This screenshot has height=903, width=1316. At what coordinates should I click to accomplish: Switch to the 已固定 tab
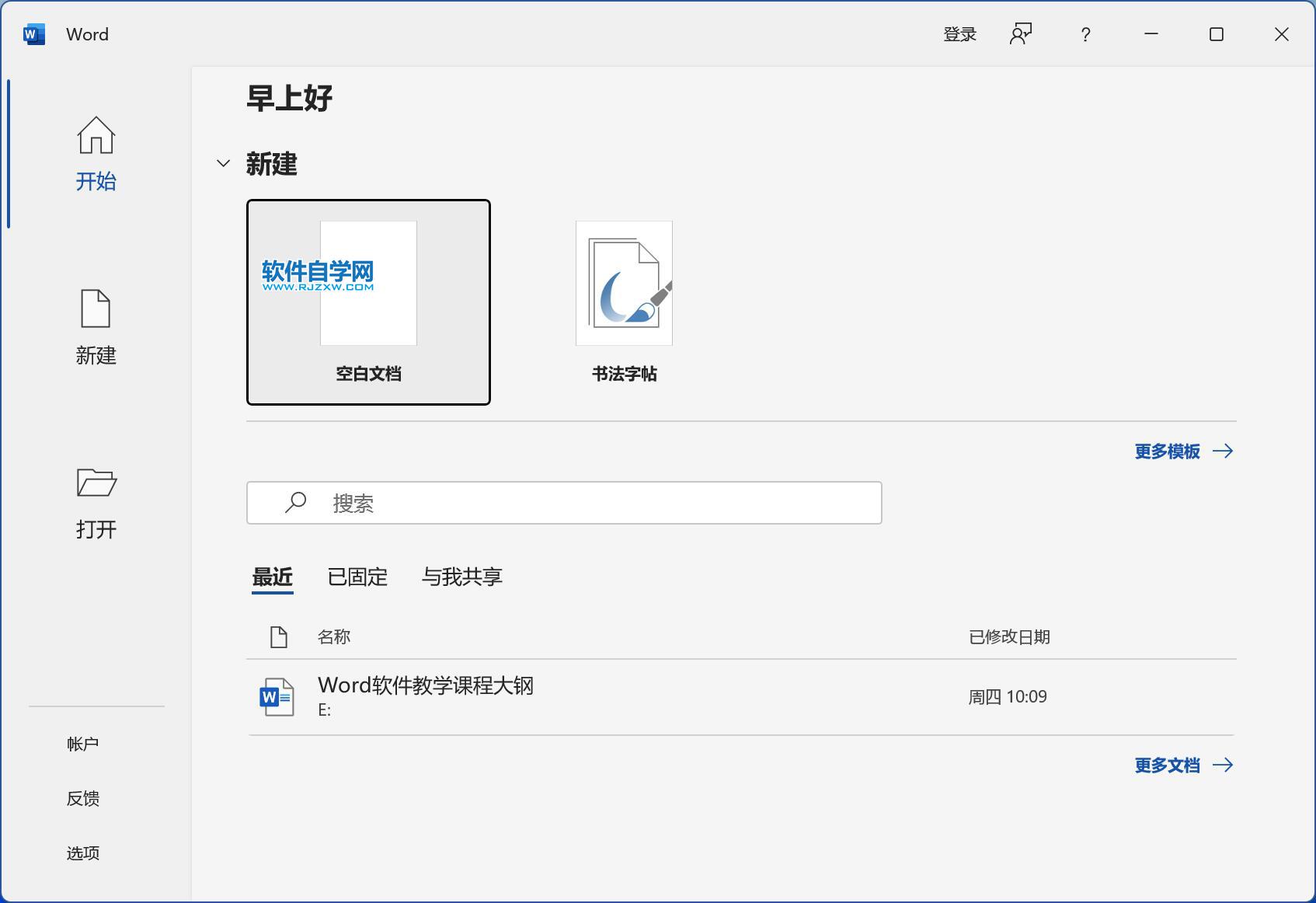point(357,577)
